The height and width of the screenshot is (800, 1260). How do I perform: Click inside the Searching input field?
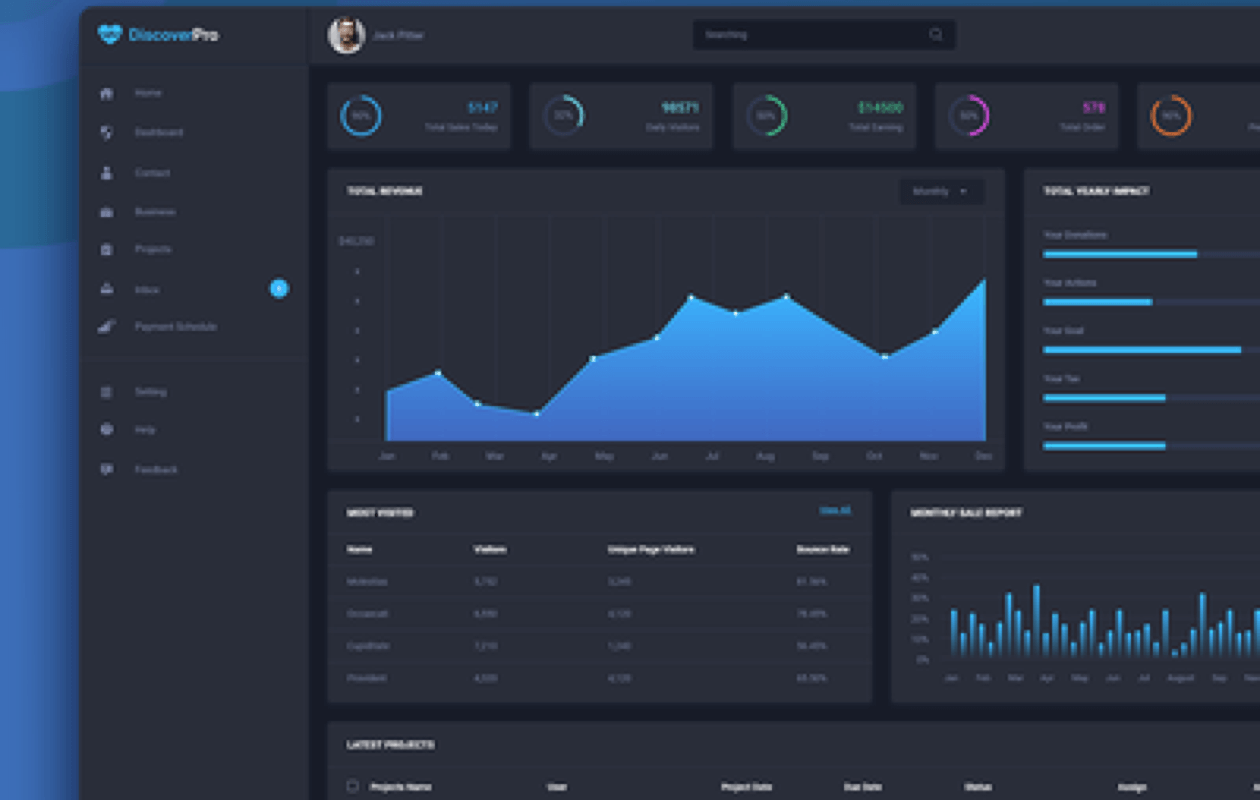click(810, 35)
